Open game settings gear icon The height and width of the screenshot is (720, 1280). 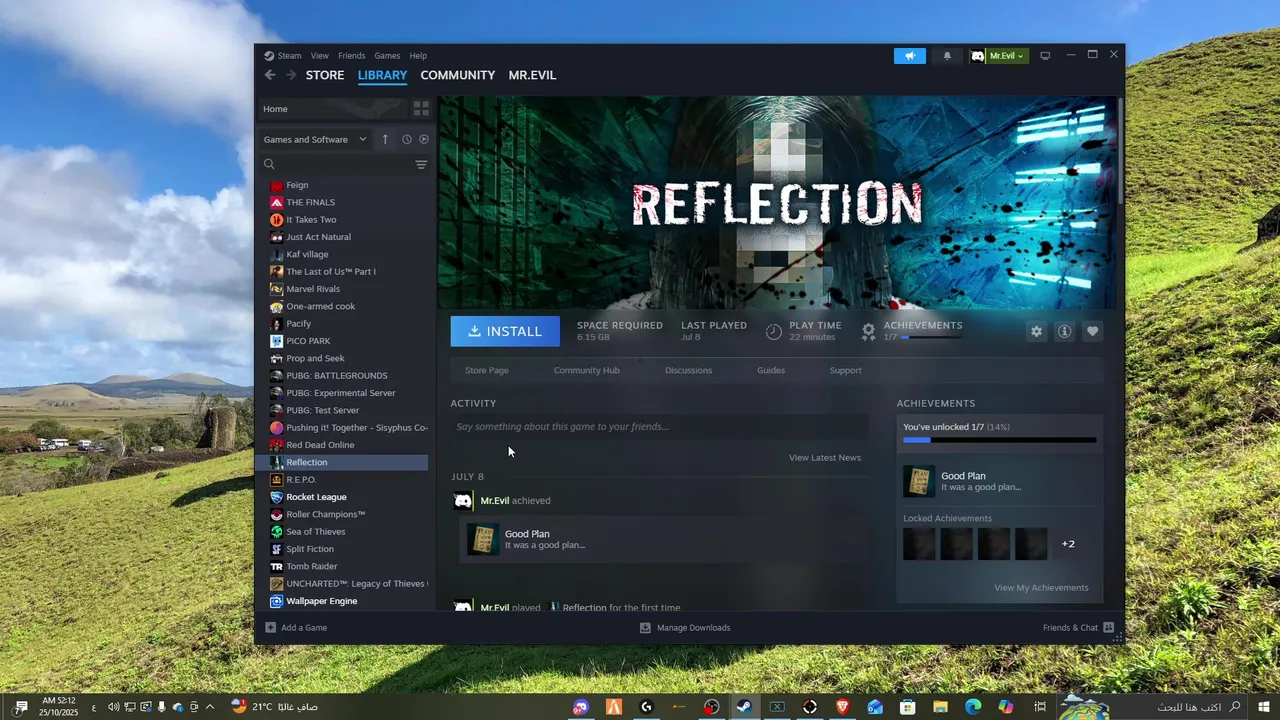coord(1036,331)
